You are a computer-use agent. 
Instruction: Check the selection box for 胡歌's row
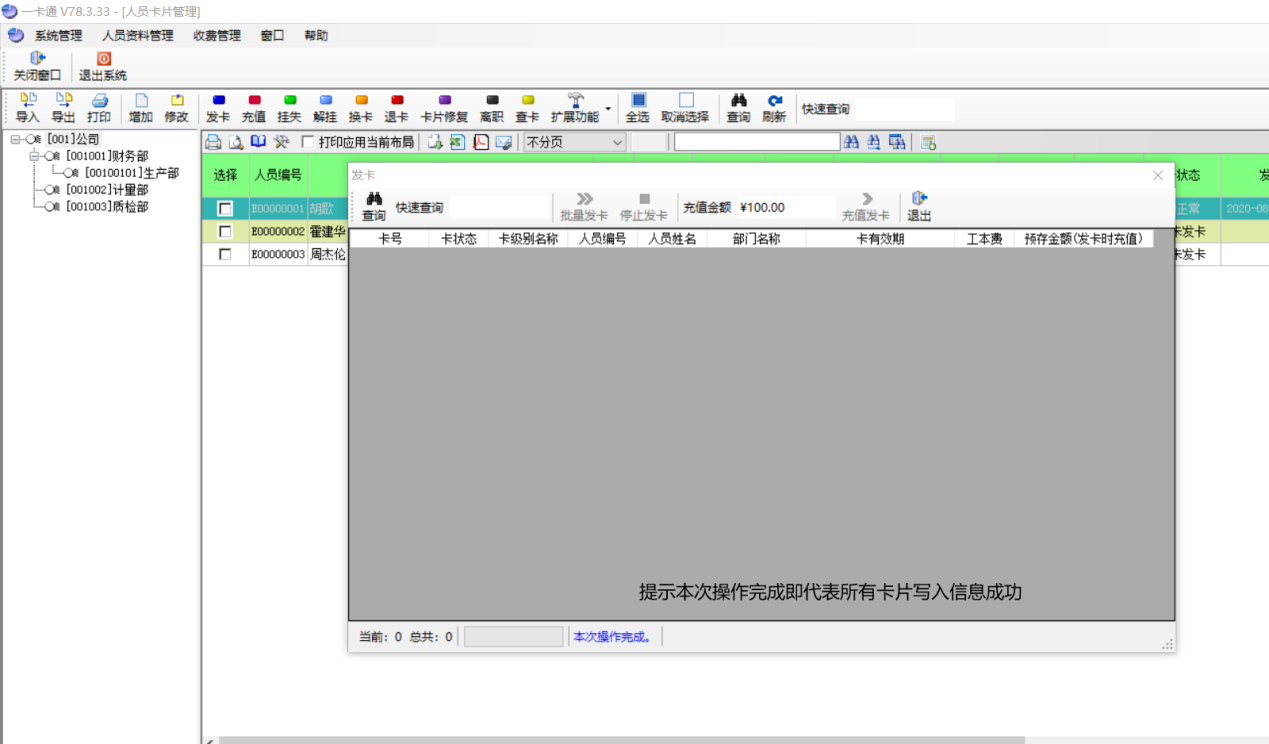(226, 209)
